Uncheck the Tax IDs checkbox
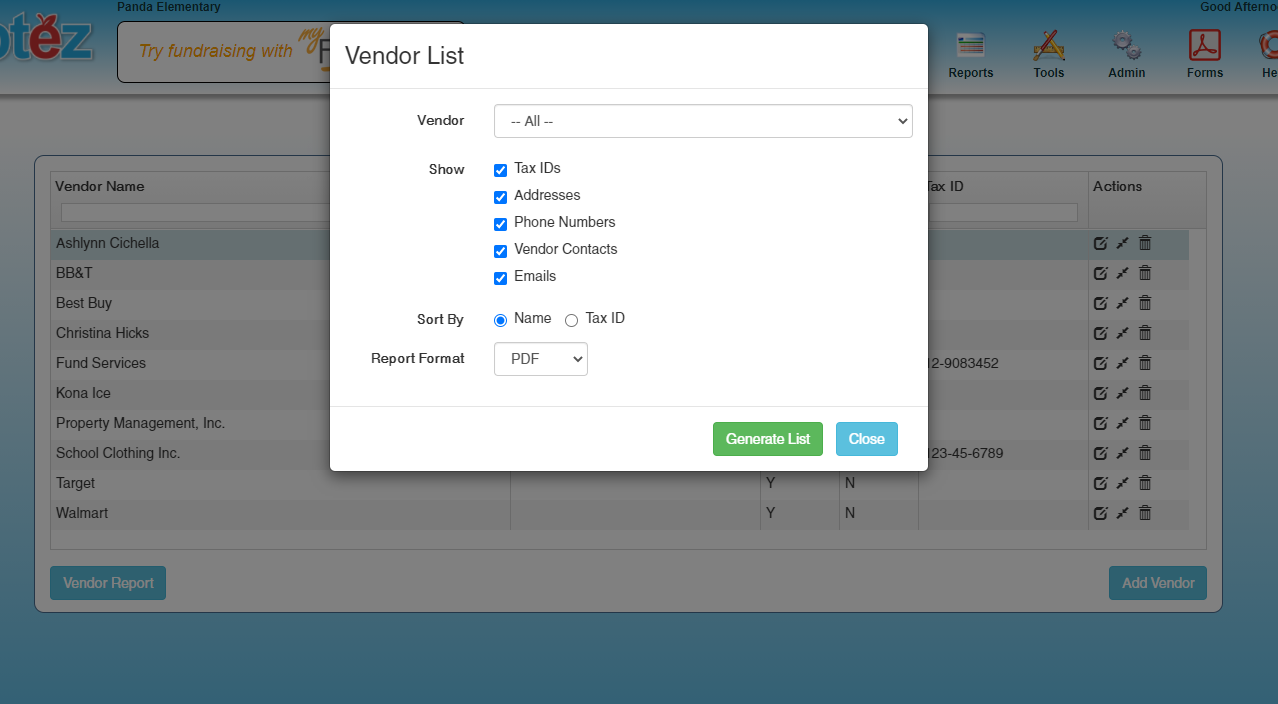1278x704 pixels. click(501, 170)
